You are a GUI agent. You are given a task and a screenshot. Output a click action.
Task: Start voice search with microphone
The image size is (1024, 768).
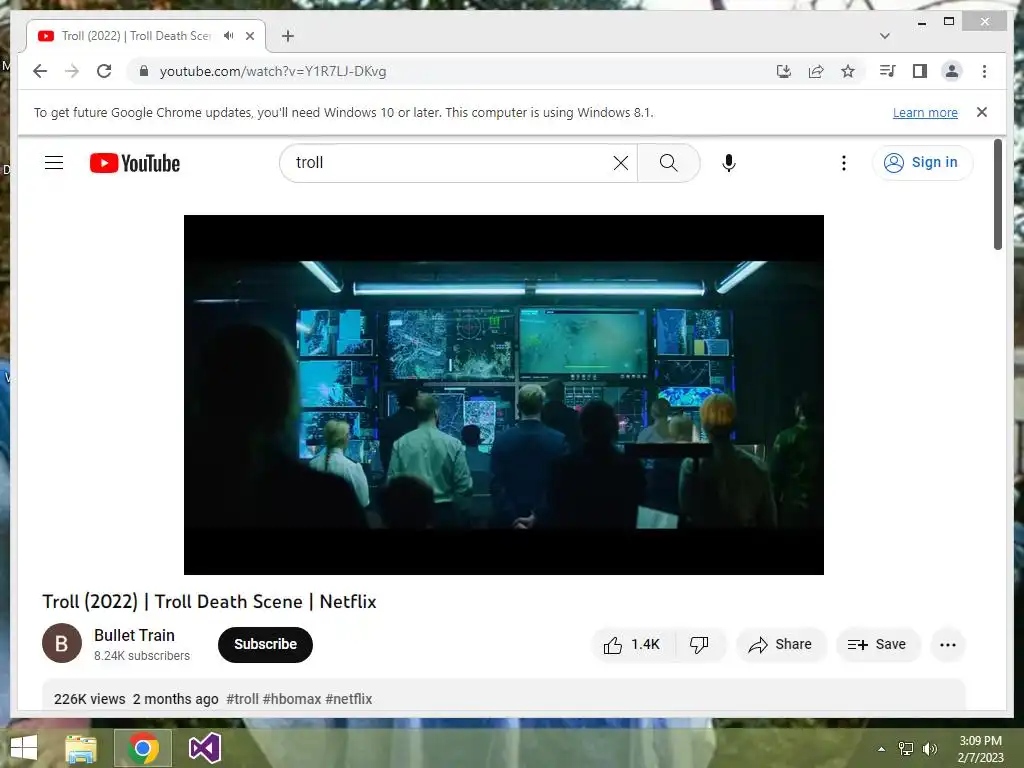(x=729, y=163)
